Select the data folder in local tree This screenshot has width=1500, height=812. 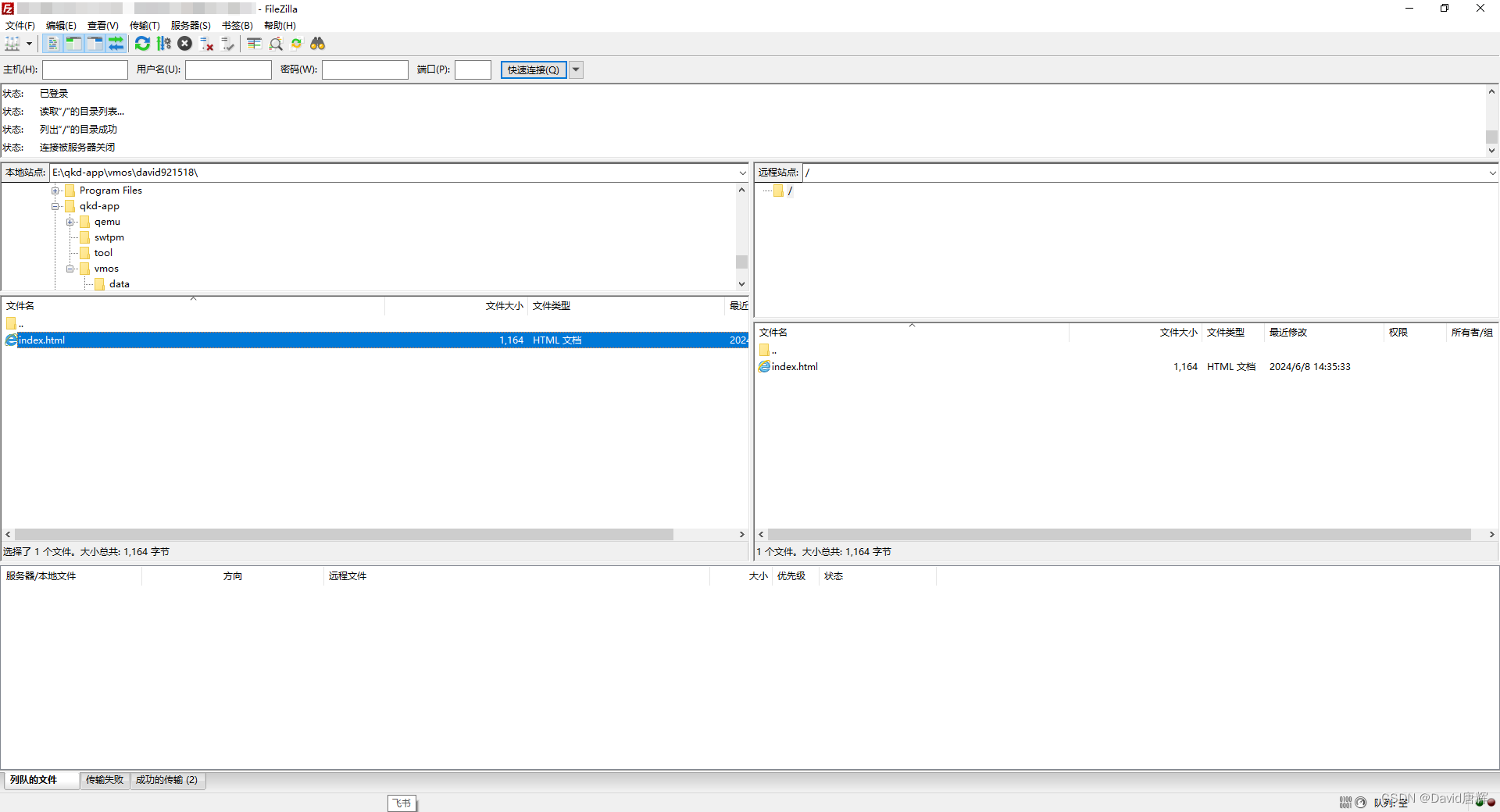click(120, 284)
